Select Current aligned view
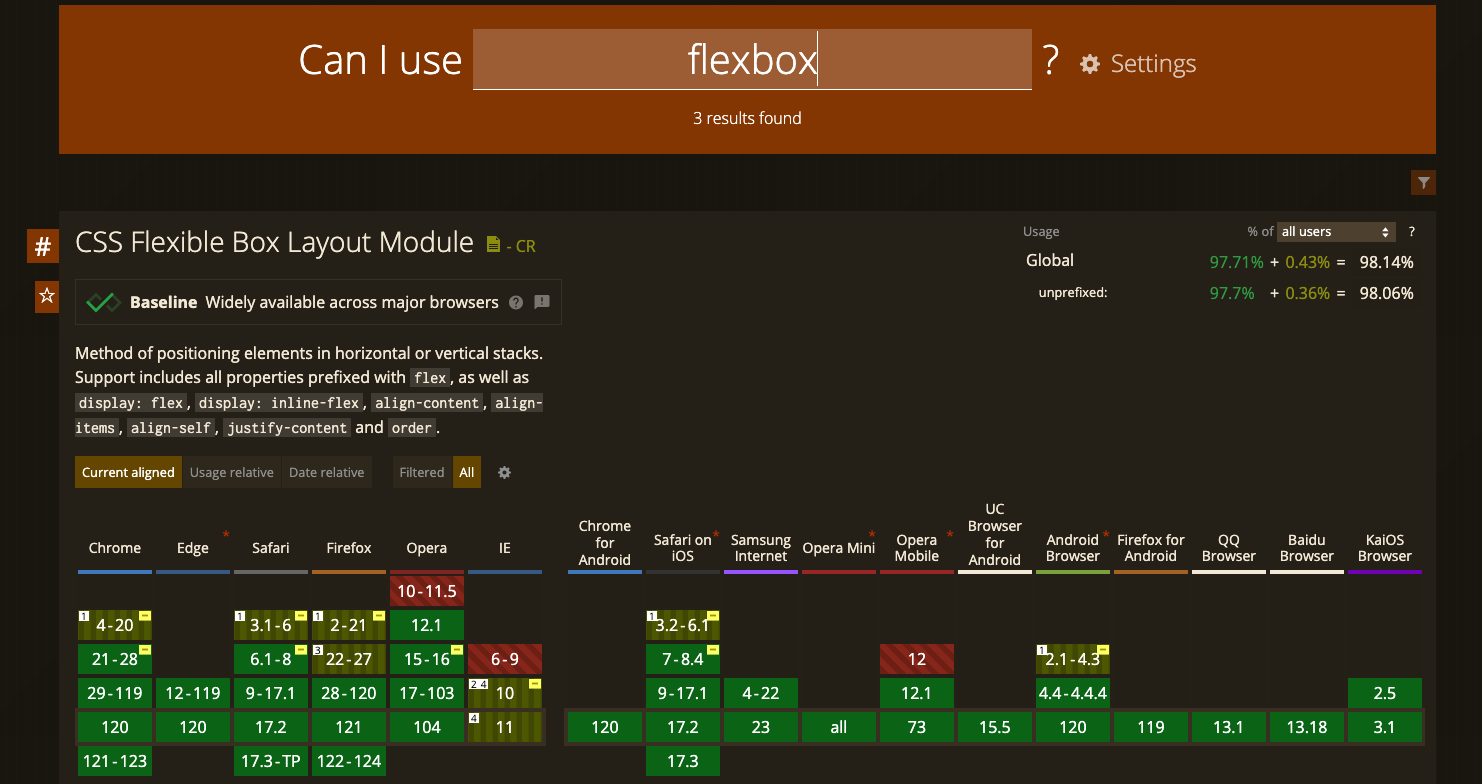Screen dimensions: 1482x784 point(128,472)
